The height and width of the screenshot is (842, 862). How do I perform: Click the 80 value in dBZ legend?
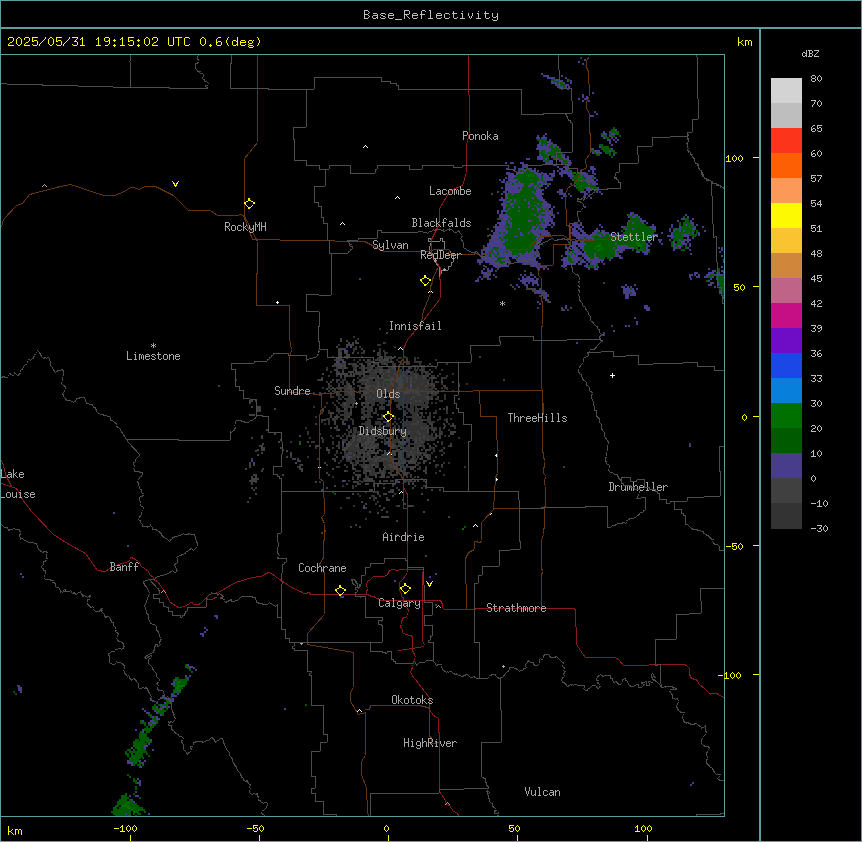(x=816, y=78)
